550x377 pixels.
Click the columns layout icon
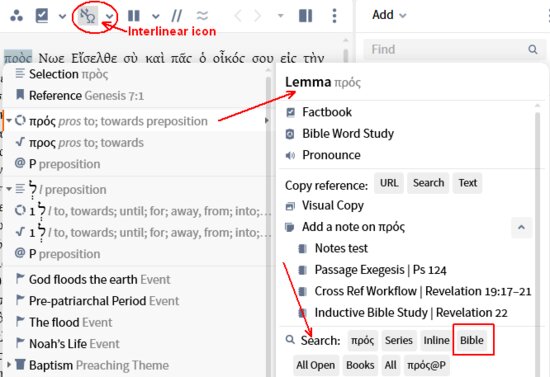[134, 16]
